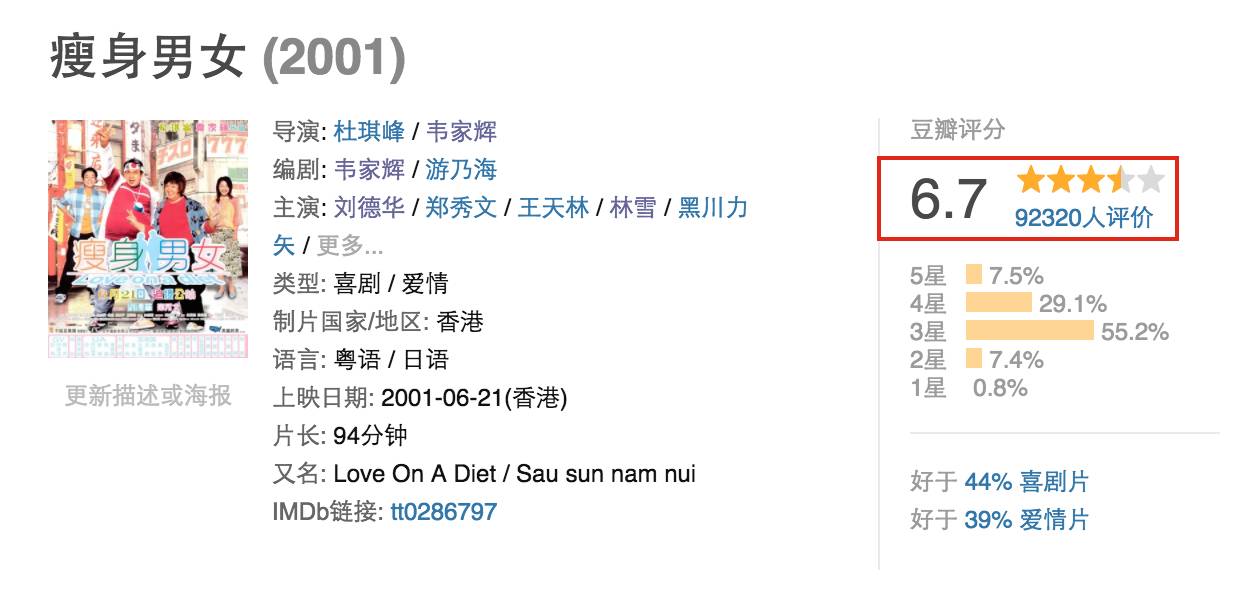This screenshot has height=602, width=1260.
Task: Open actor 黑川力矢 page
Action: tap(713, 207)
